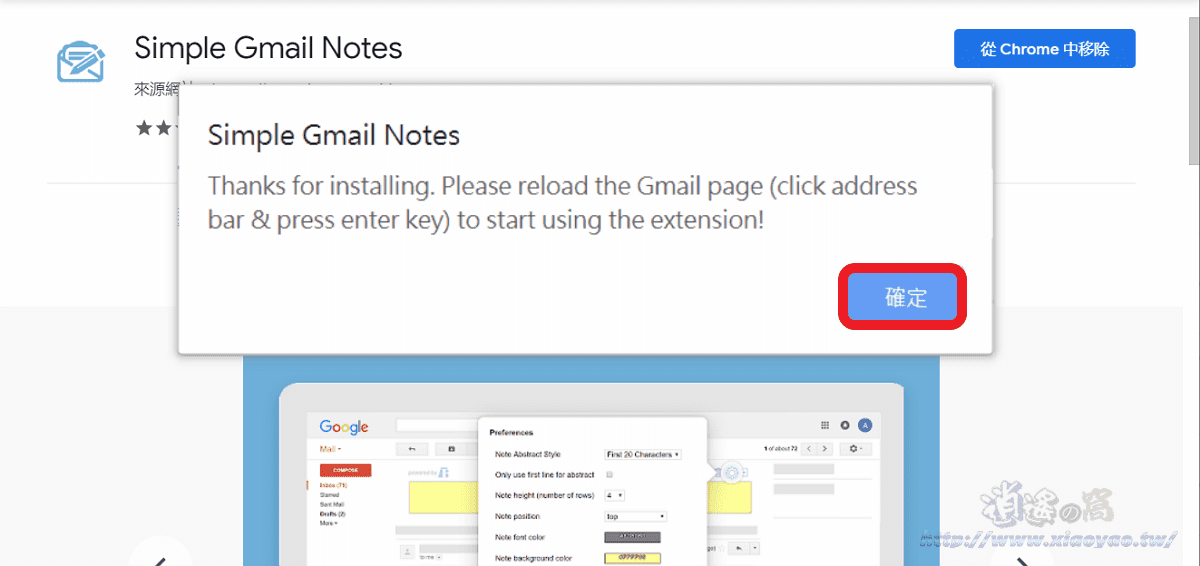
Task: Click the account avatar in the preview
Action: [x=865, y=425]
